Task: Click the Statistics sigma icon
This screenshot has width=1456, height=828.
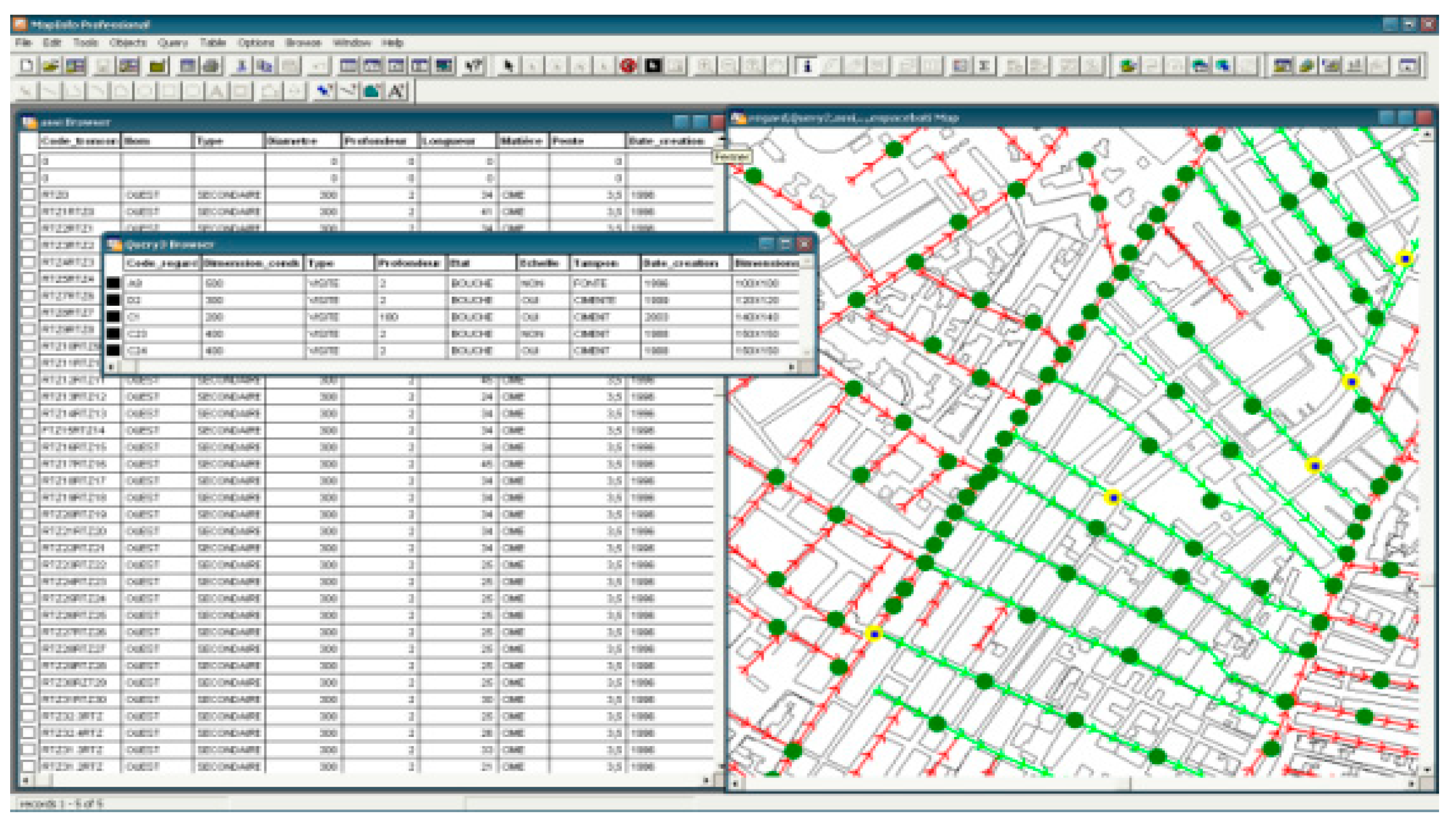Action: (984, 66)
